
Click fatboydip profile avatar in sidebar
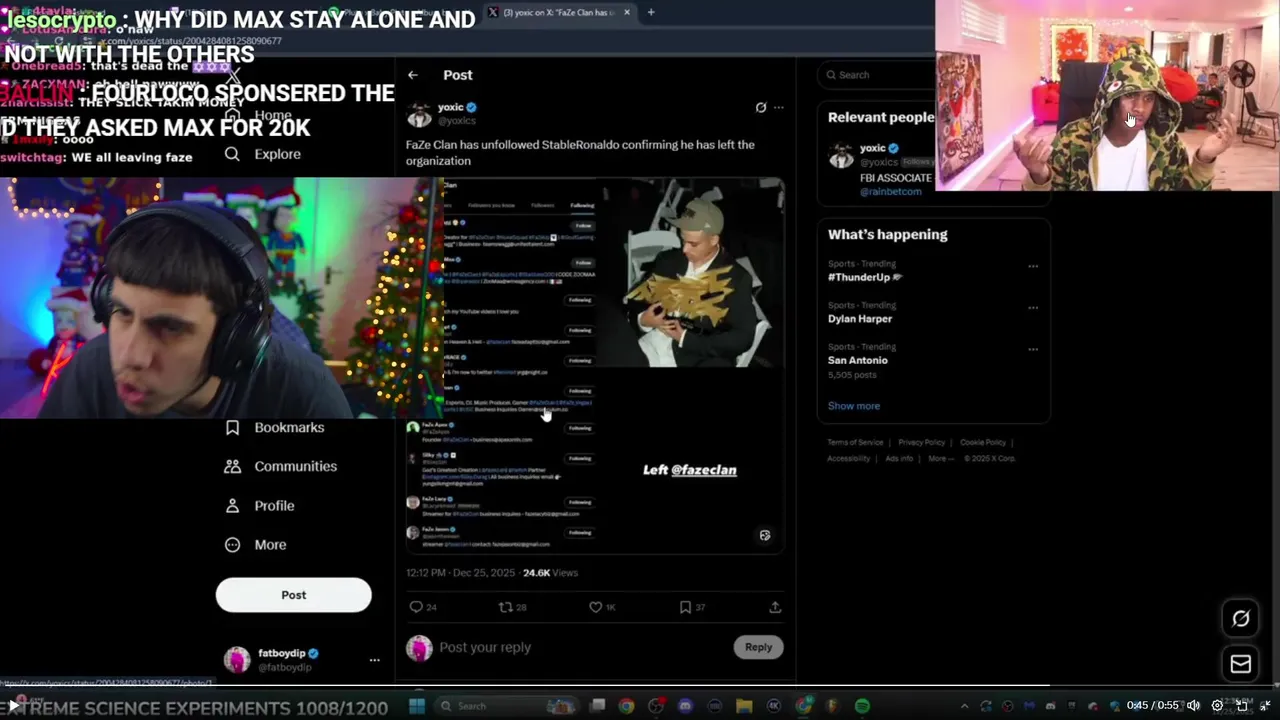click(x=237, y=660)
